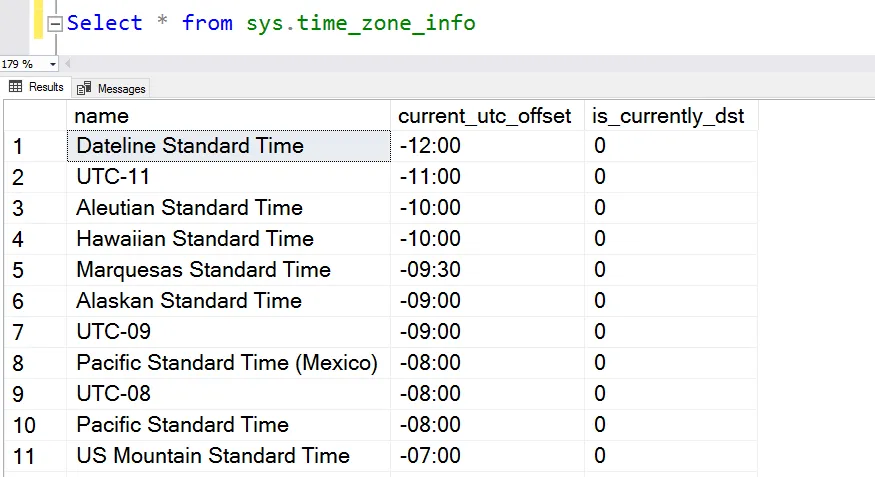Image resolution: width=875 pixels, height=477 pixels.
Task: Click the horizontal scroll left arrow
Action: point(68,64)
